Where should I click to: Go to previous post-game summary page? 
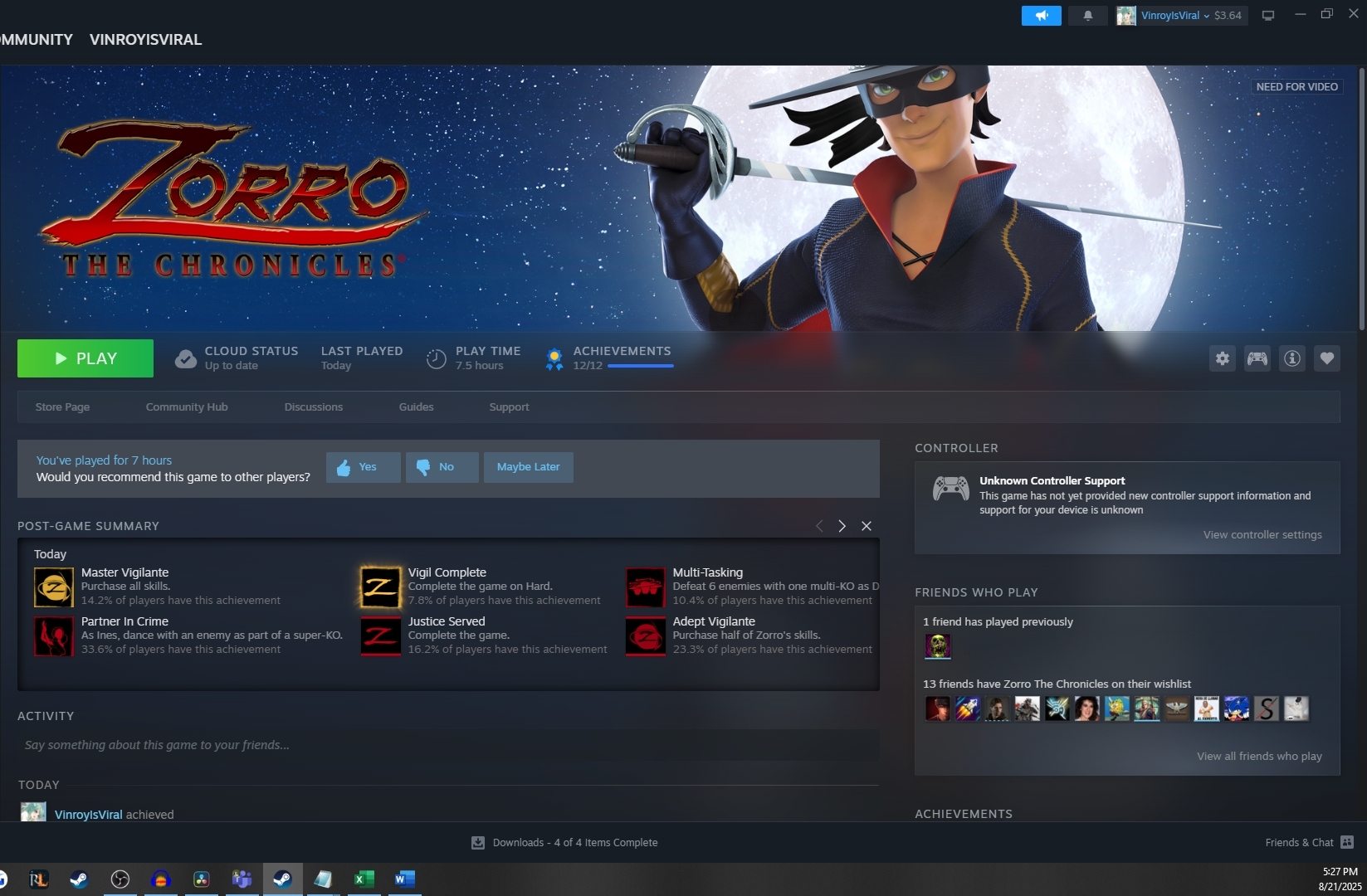click(819, 526)
